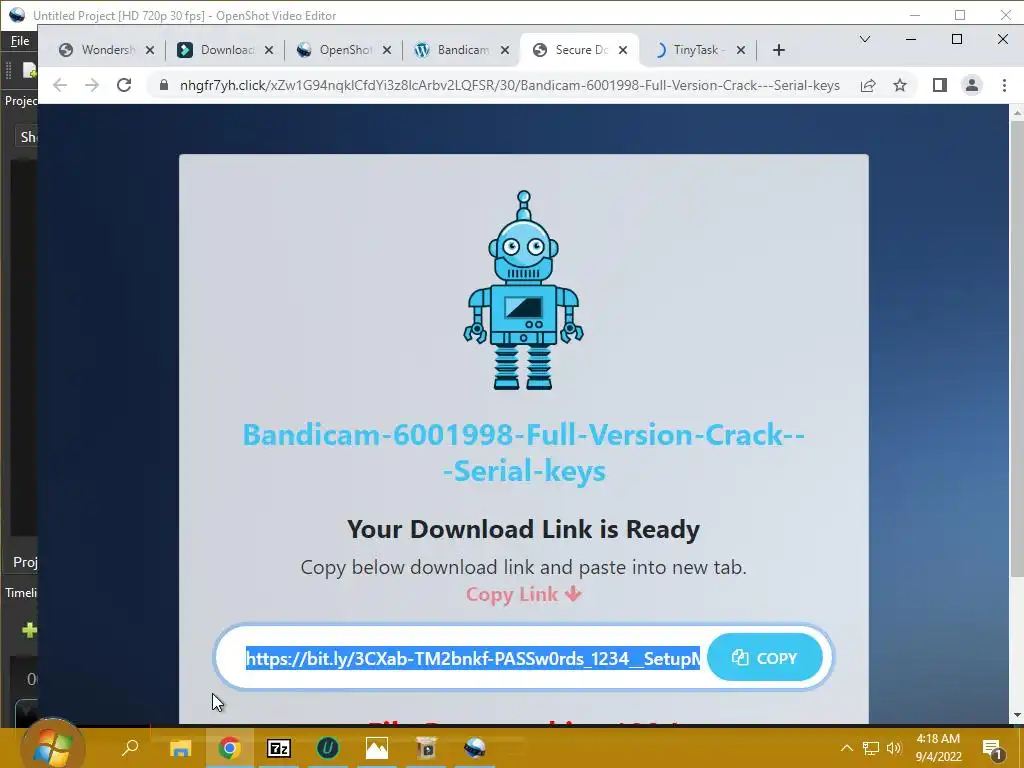Open 7-Zip from taskbar
1024x768 pixels.
click(x=279, y=748)
